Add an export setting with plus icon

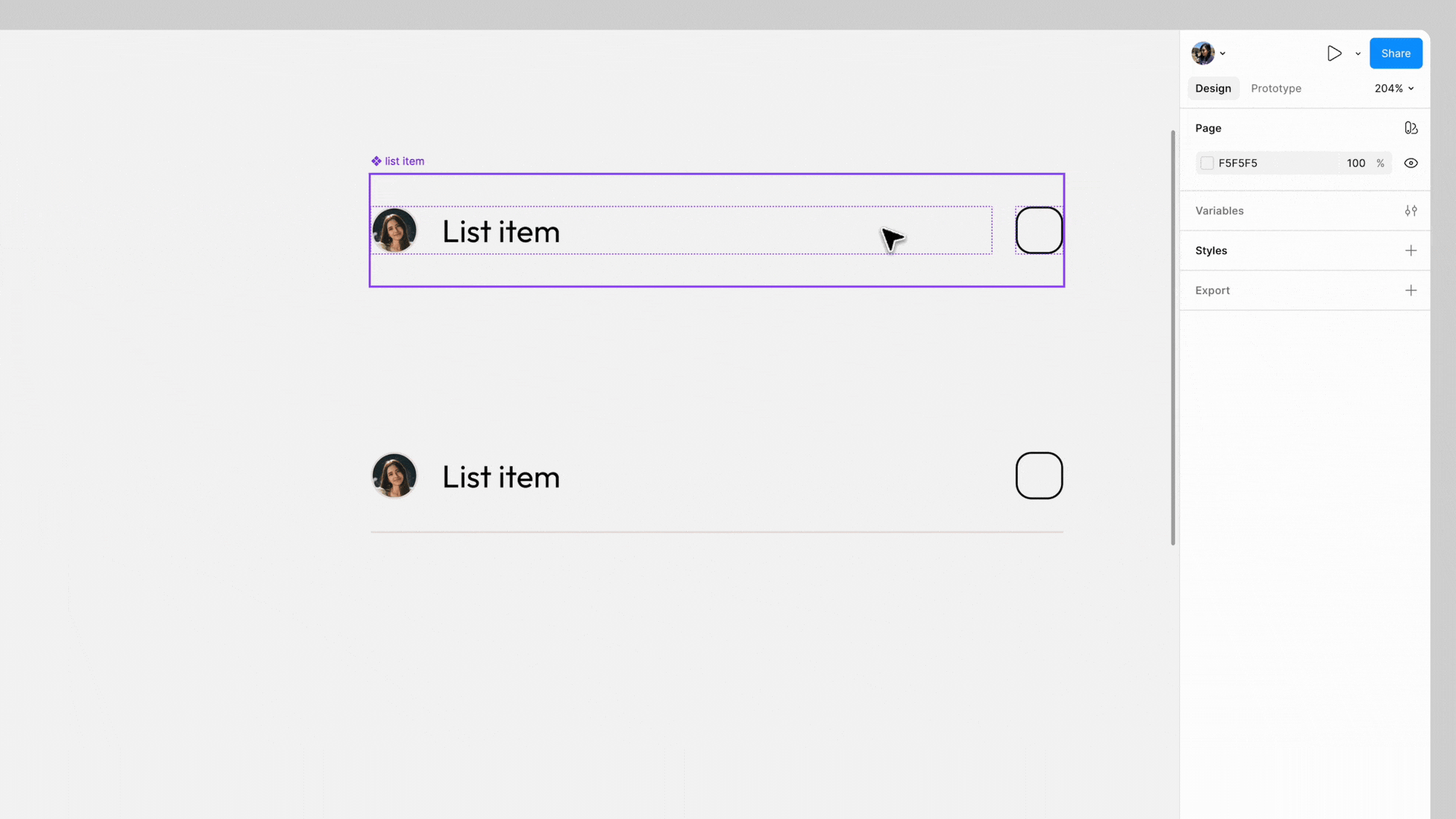[1410, 290]
